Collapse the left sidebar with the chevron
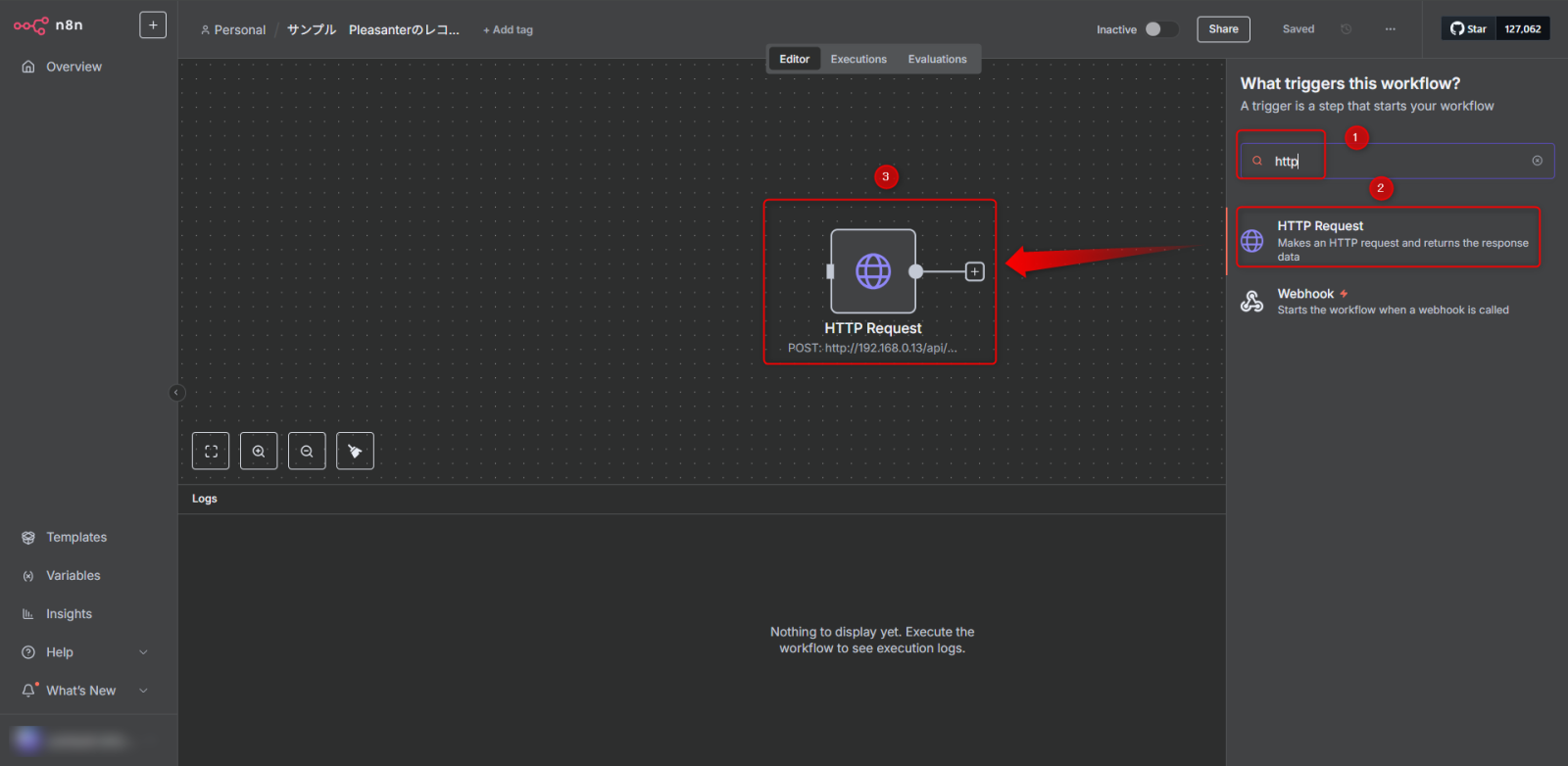This screenshot has height=766, width=1568. pyautogui.click(x=176, y=393)
